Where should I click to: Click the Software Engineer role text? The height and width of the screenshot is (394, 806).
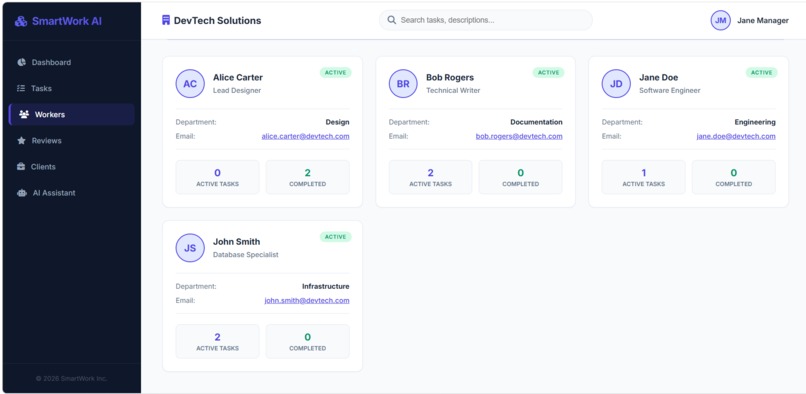click(x=670, y=91)
